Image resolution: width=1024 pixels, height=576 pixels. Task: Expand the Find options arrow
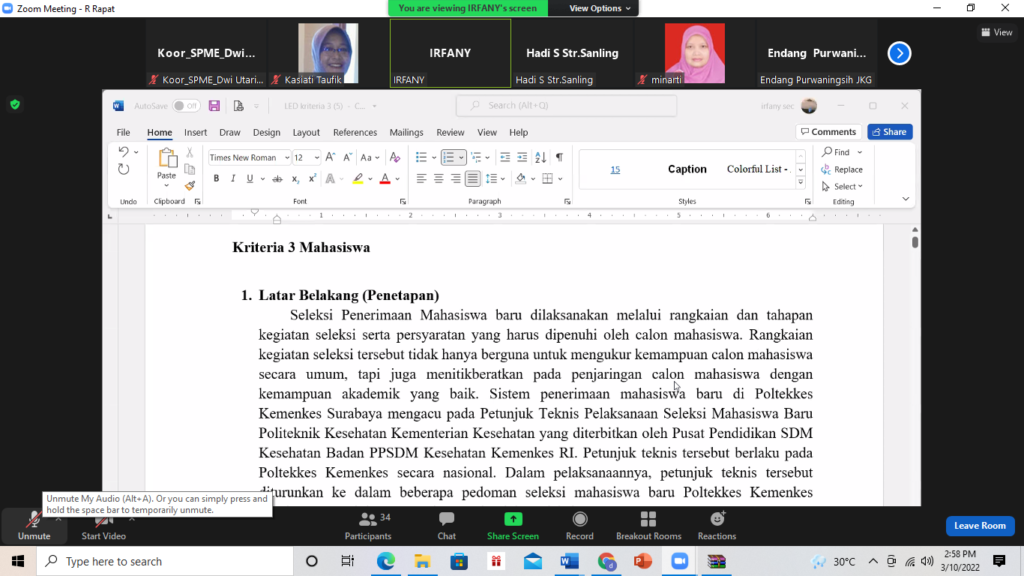859,152
